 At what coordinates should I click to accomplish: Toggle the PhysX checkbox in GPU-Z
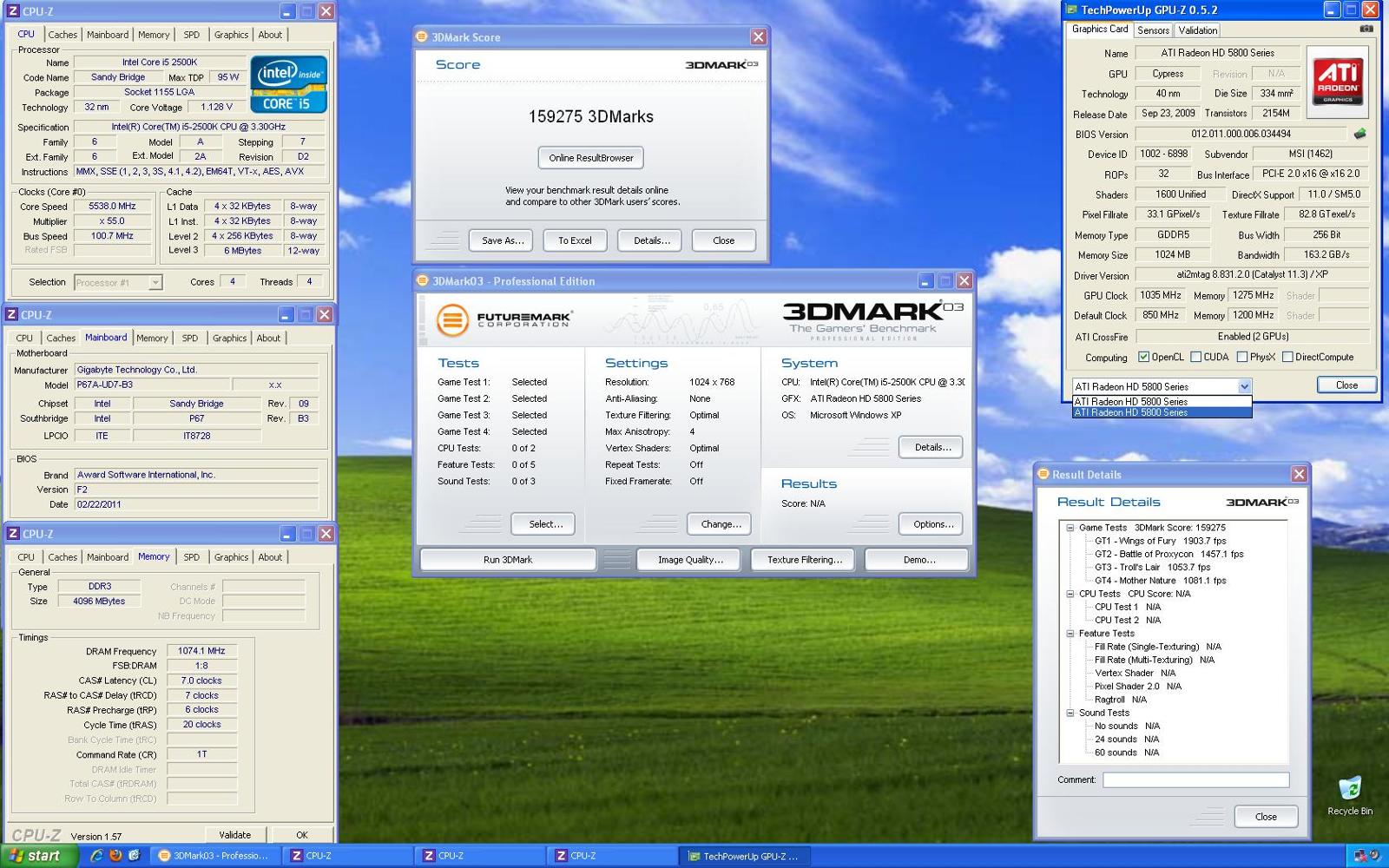(x=1242, y=357)
